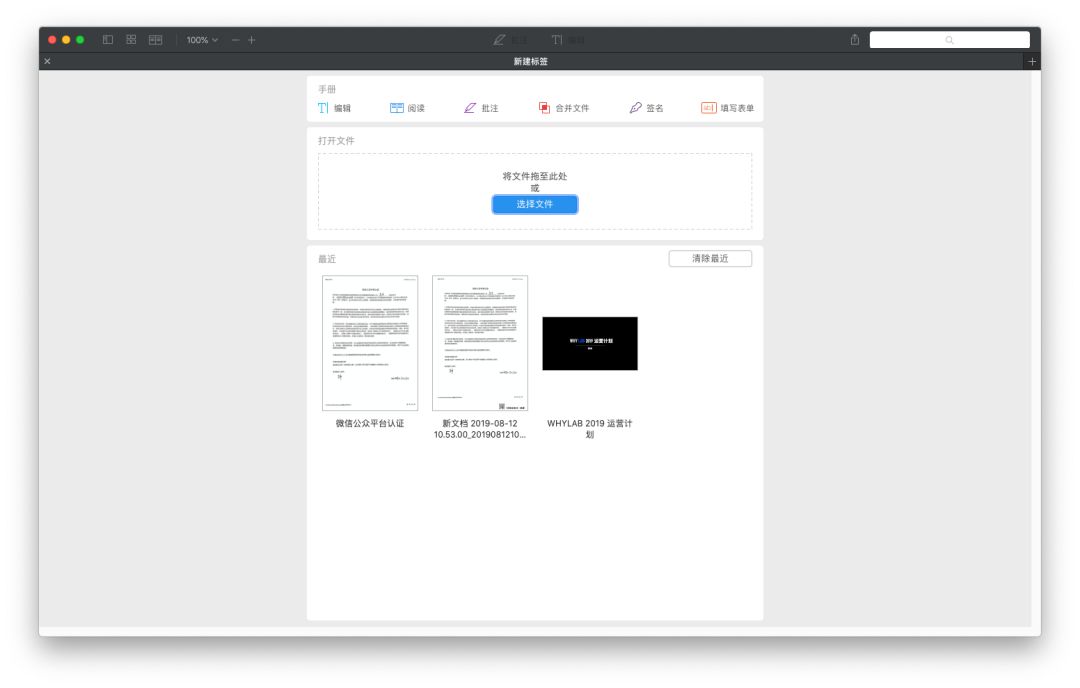Zoom in with the plus button
Viewport: 1080px width, 688px height.
tap(251, 40)
